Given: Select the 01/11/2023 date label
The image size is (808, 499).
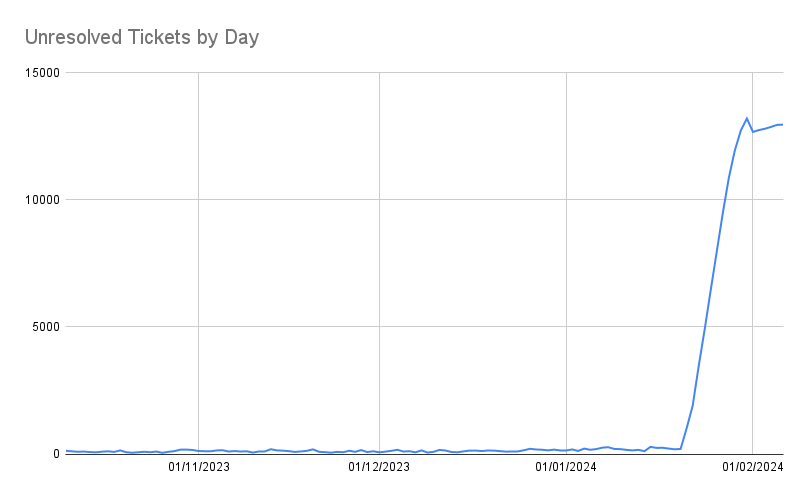Looking at the screenshot, I should pyautogui.click(x=198, y=466).
